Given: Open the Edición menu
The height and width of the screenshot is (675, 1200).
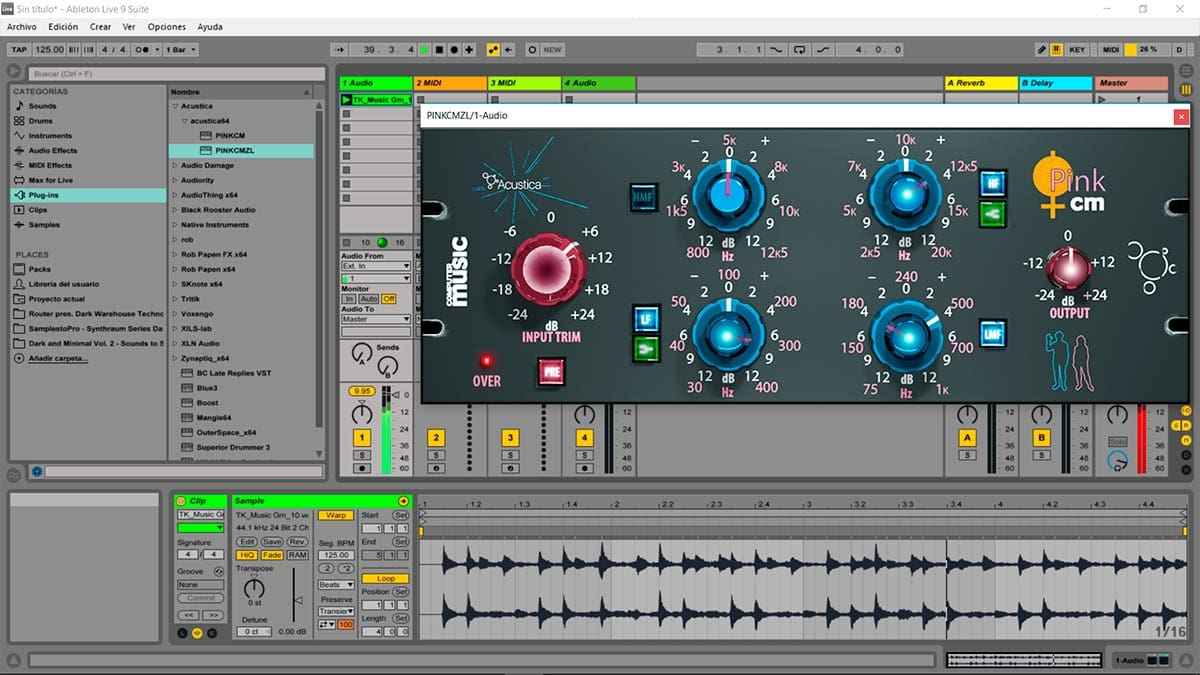Looking at the screenshot, I should pyautogui.click(x=63, y=27).
